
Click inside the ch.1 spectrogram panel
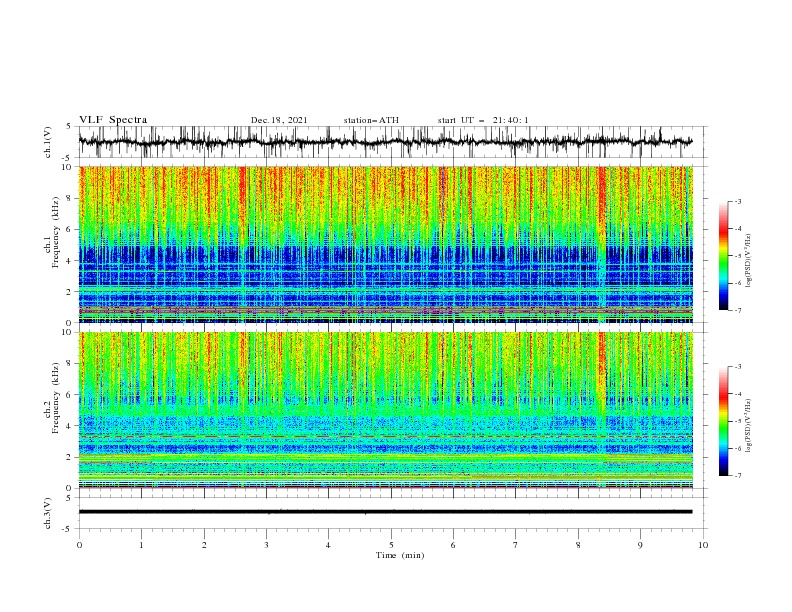pos(386,244)
